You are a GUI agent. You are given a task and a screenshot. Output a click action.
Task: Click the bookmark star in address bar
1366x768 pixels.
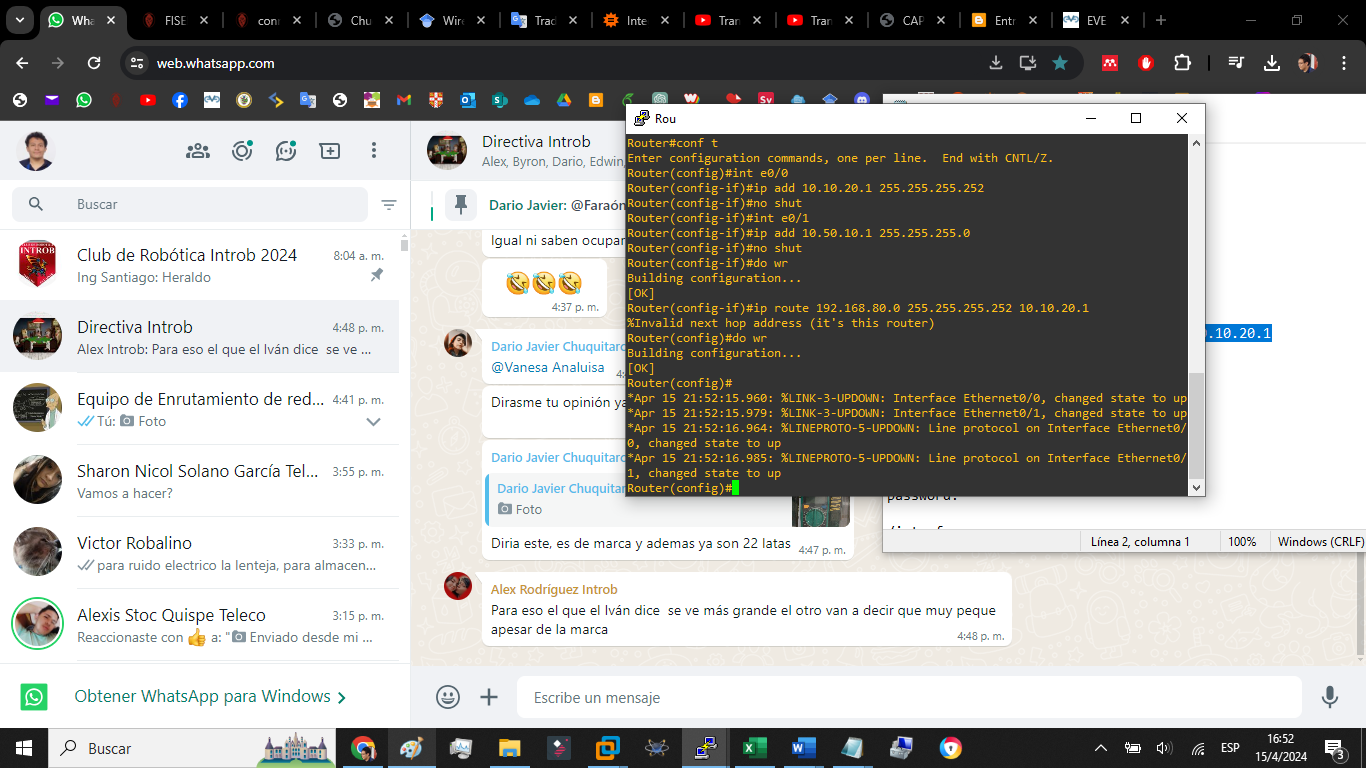(1059, 63)
